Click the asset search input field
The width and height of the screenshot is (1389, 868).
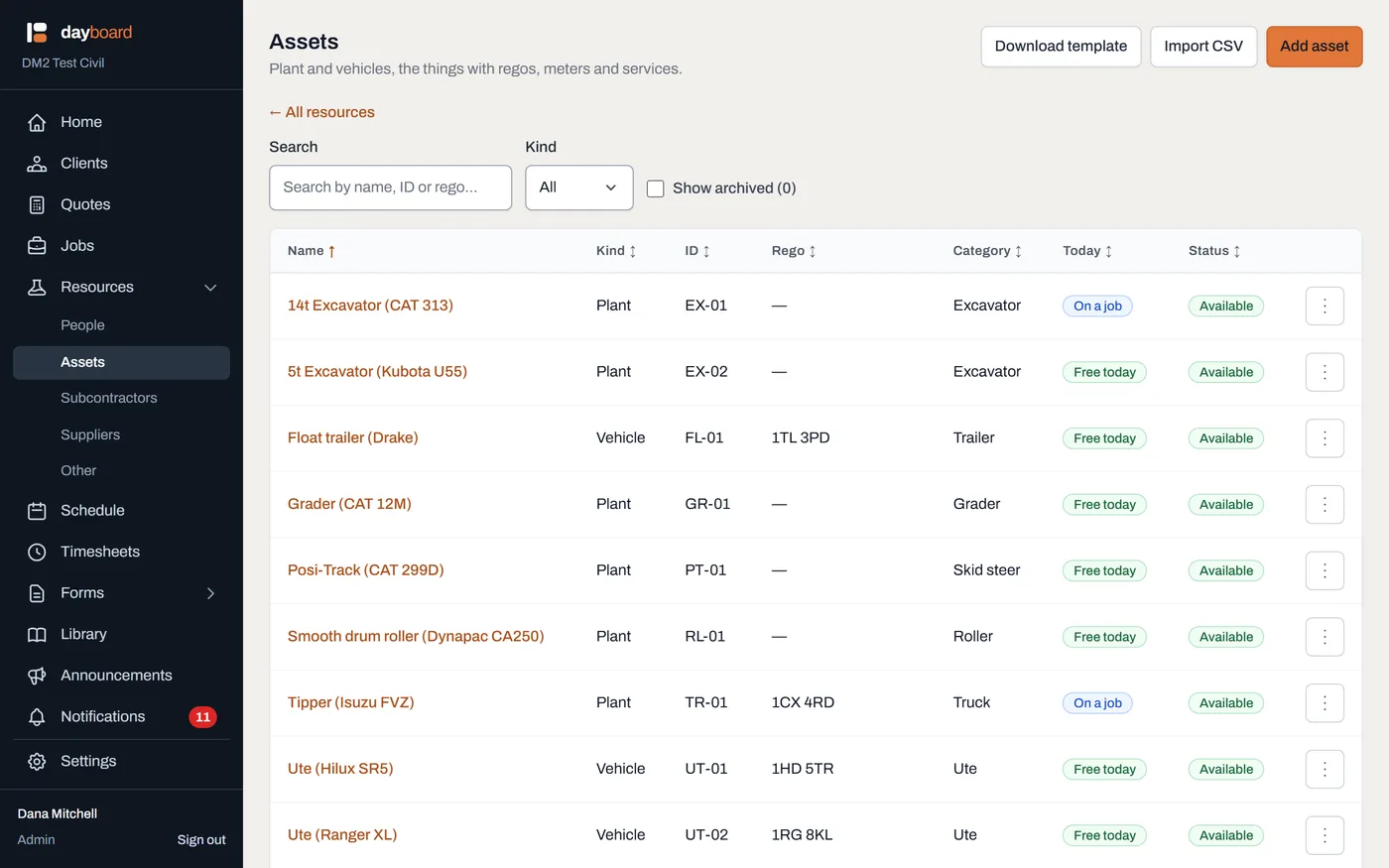391,187
